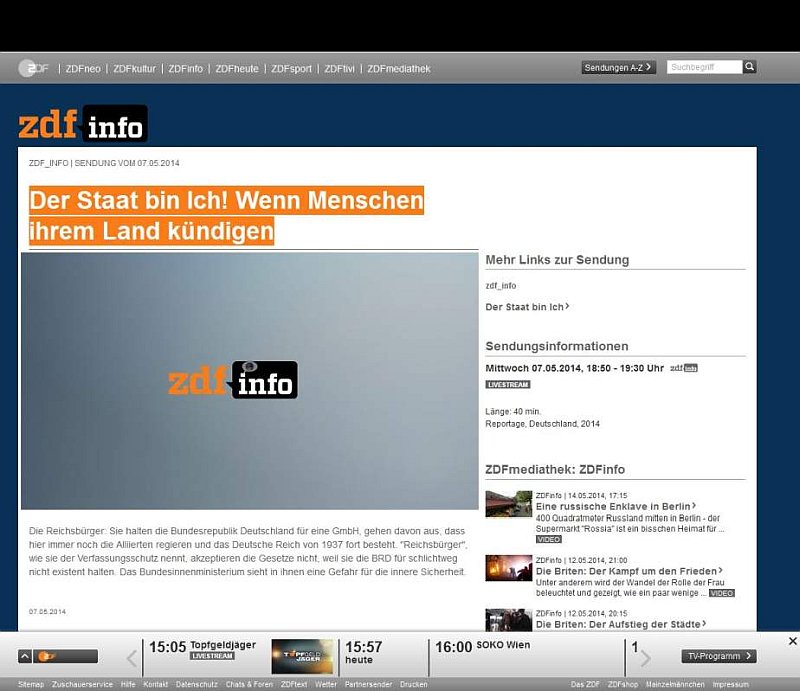800x691 pixels.
Task: Click the zdf info logo header
Action: [83, 125]
